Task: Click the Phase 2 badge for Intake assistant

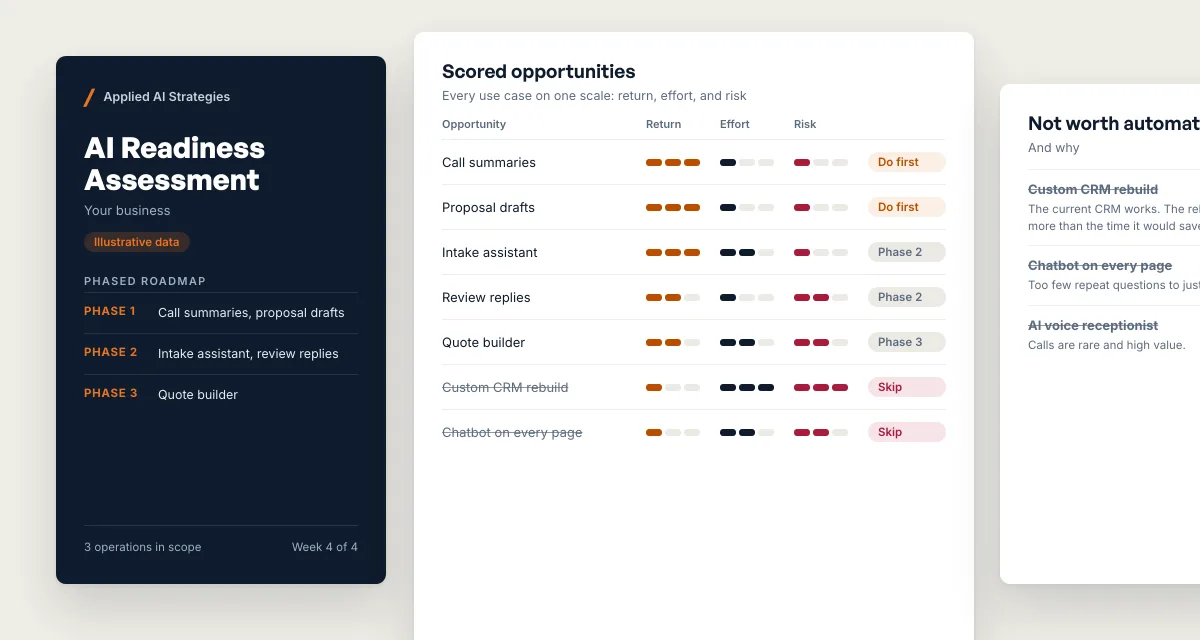Action: (906, 252)
